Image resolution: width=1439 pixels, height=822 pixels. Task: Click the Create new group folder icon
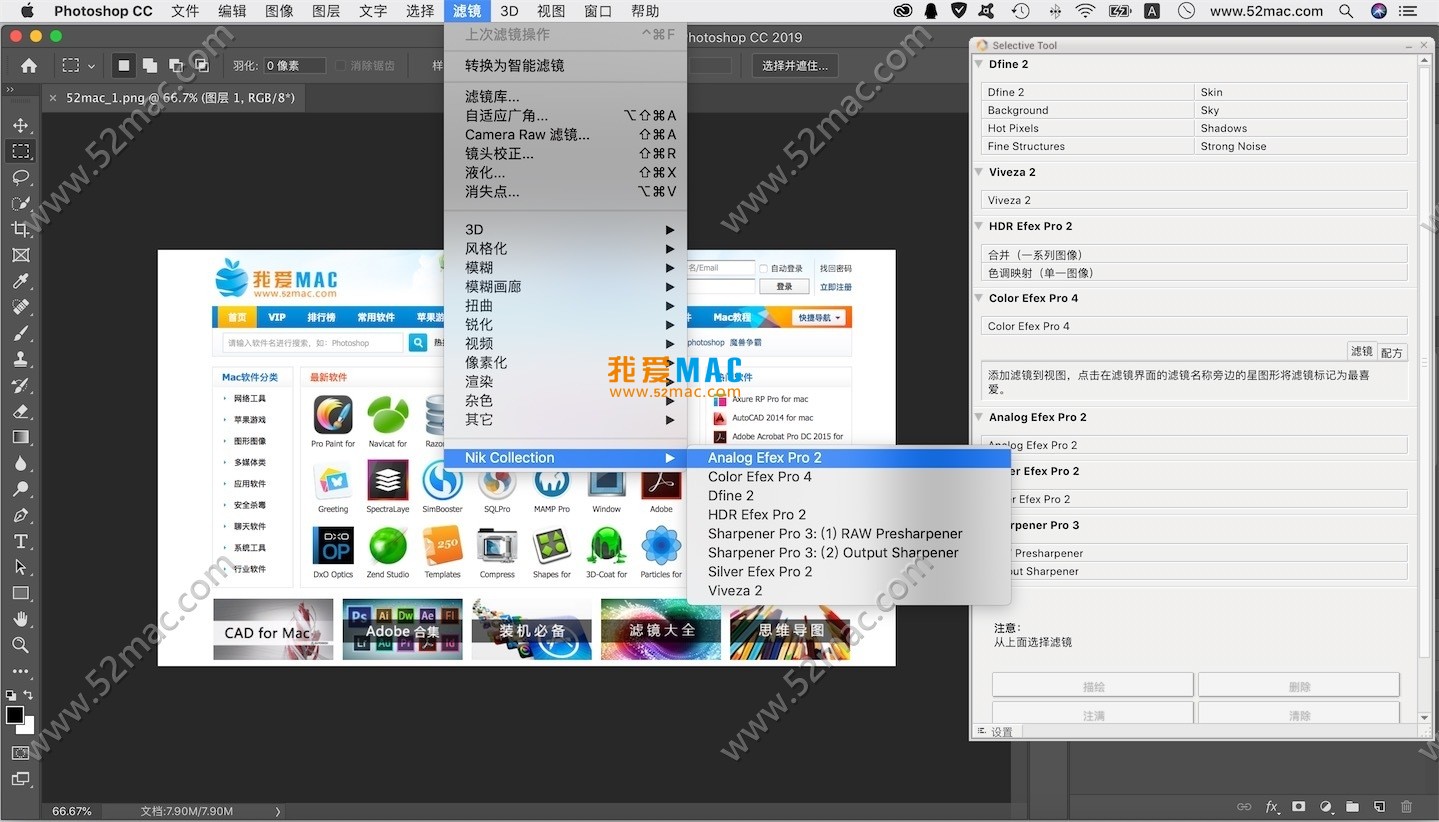(x=1352, y=807)
